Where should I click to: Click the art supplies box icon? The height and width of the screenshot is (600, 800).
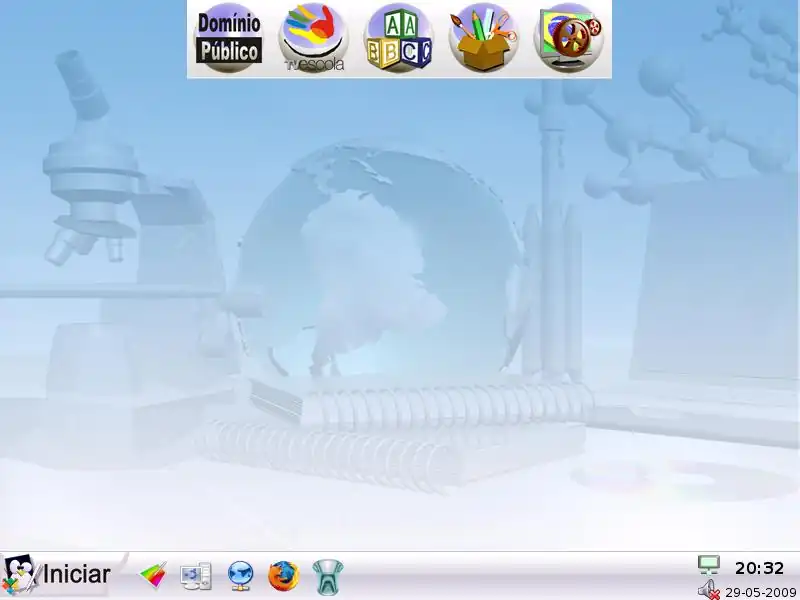483,38
